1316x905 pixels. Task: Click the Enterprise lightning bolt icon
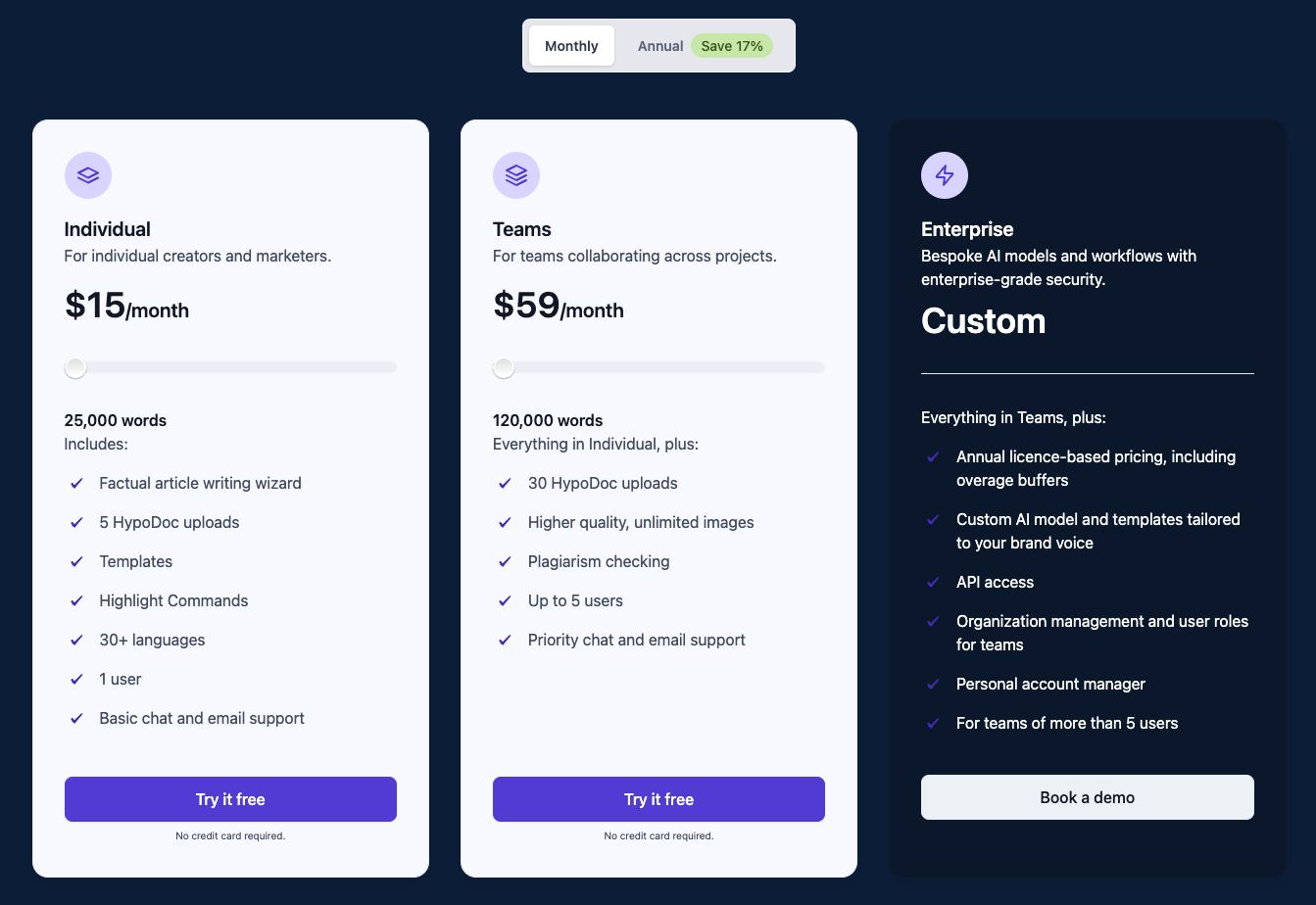pyautogui.click(x=945, y=174)
